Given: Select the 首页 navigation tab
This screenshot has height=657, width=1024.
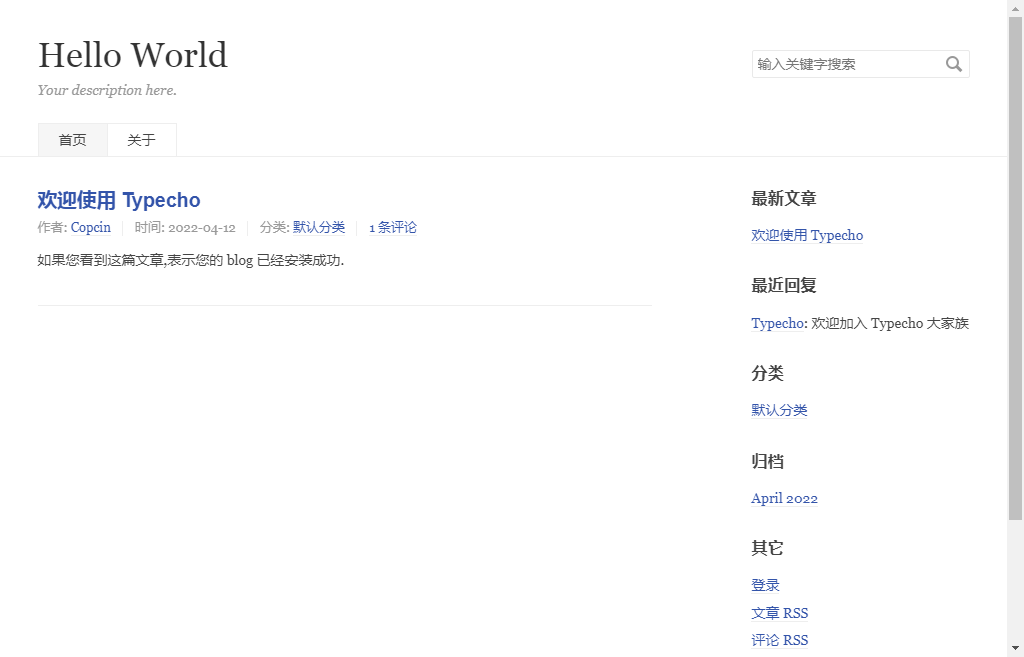Looking at the screenshot, I should (72, 140).
